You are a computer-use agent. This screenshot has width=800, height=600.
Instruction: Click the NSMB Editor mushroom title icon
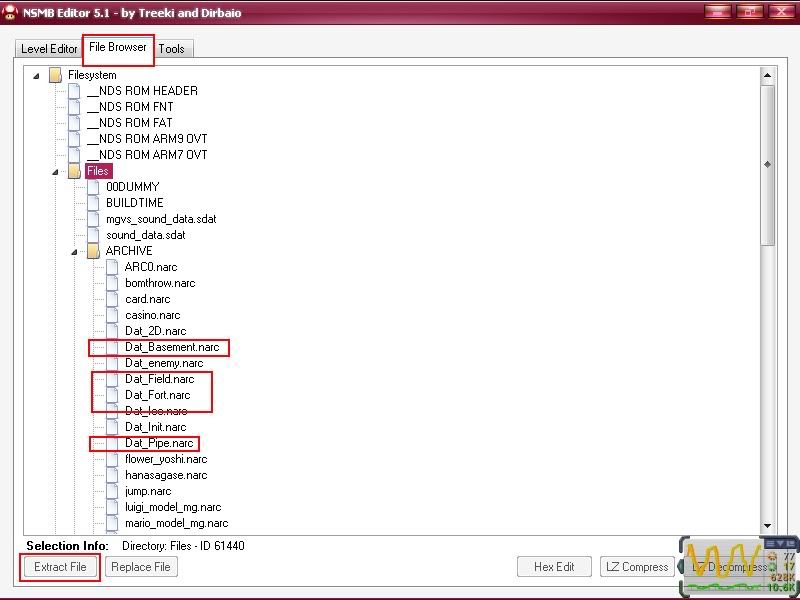10,12
